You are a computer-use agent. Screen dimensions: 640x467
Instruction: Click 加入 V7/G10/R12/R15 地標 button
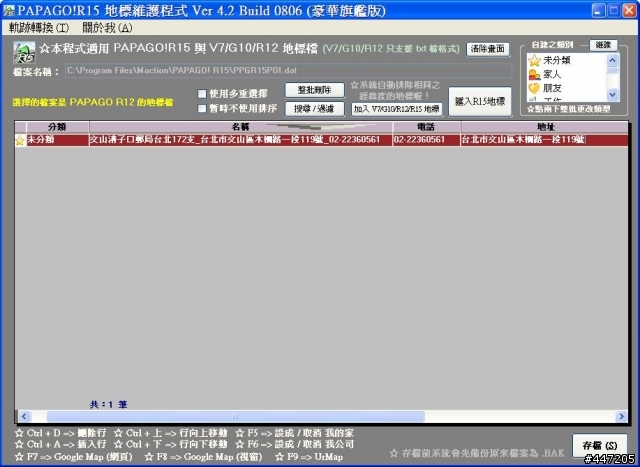click(397, 109)
